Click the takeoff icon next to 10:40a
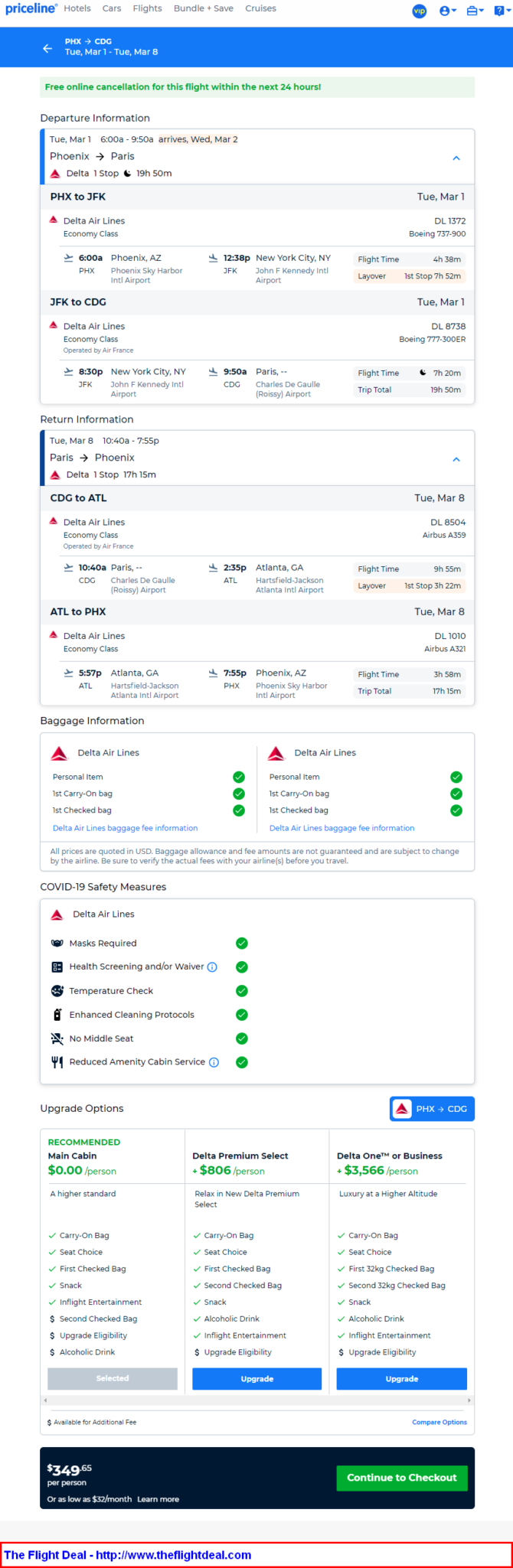513x1568 pixels. 69,568
